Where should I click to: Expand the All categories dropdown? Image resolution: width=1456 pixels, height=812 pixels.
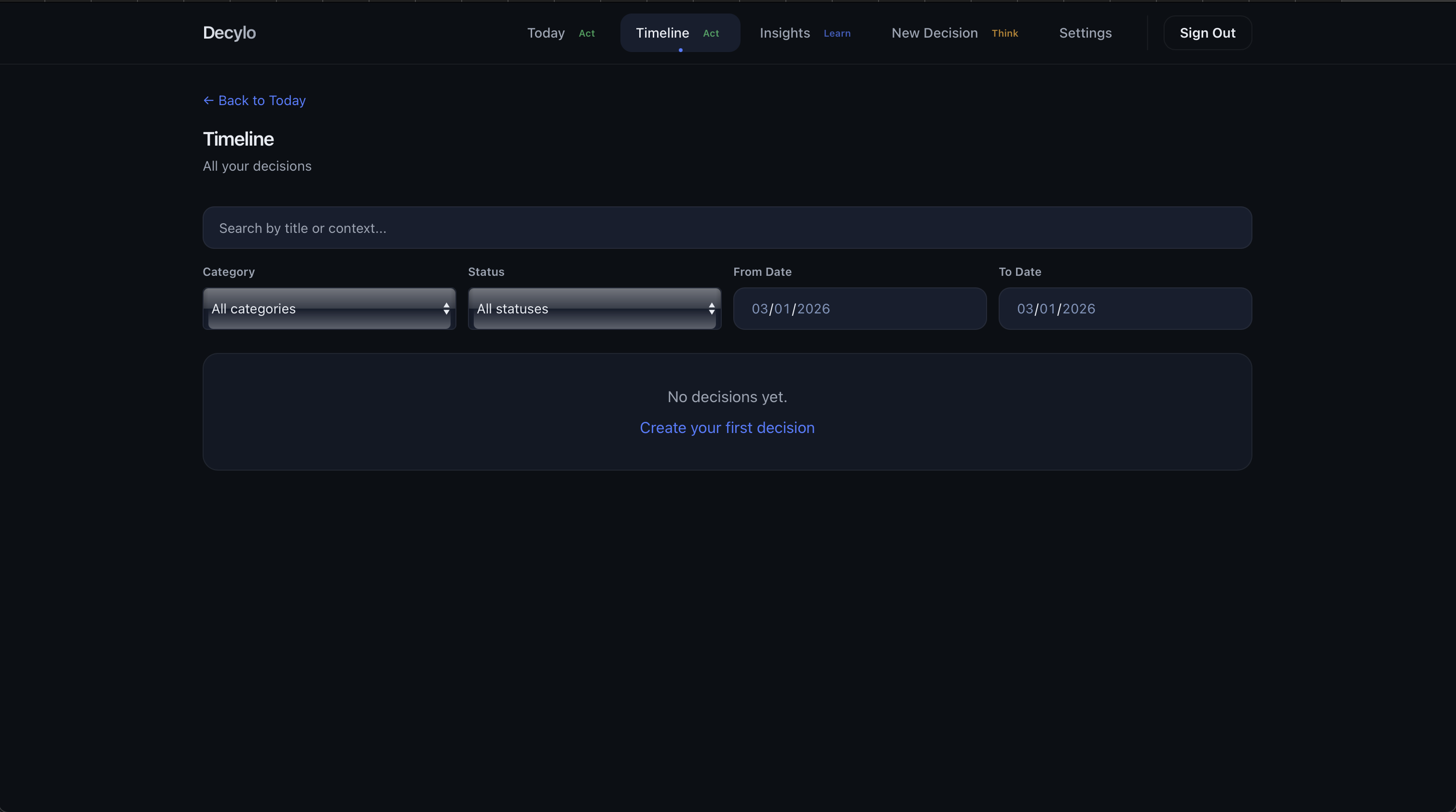[329, 309]
